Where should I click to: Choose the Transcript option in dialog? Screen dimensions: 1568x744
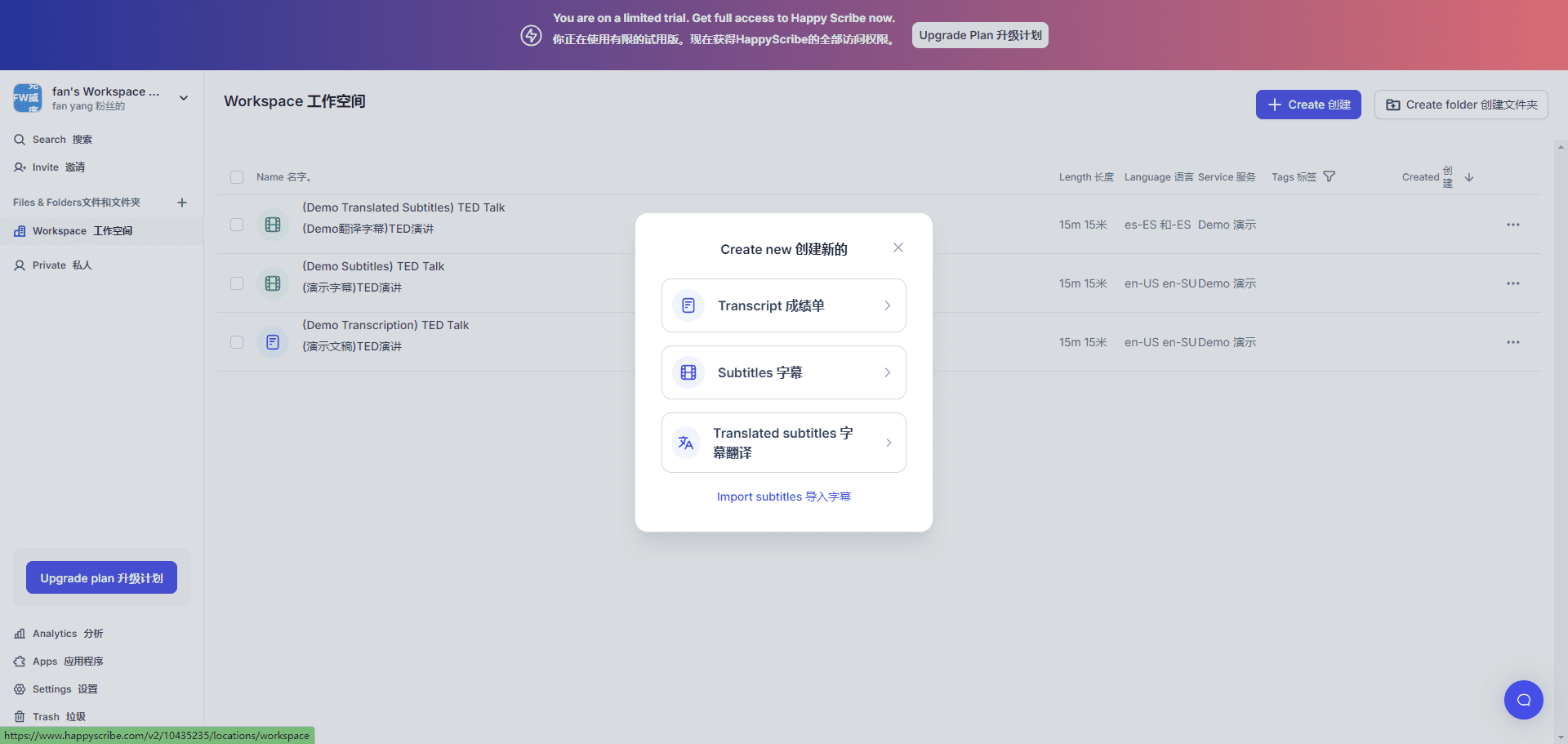point(783,305)
